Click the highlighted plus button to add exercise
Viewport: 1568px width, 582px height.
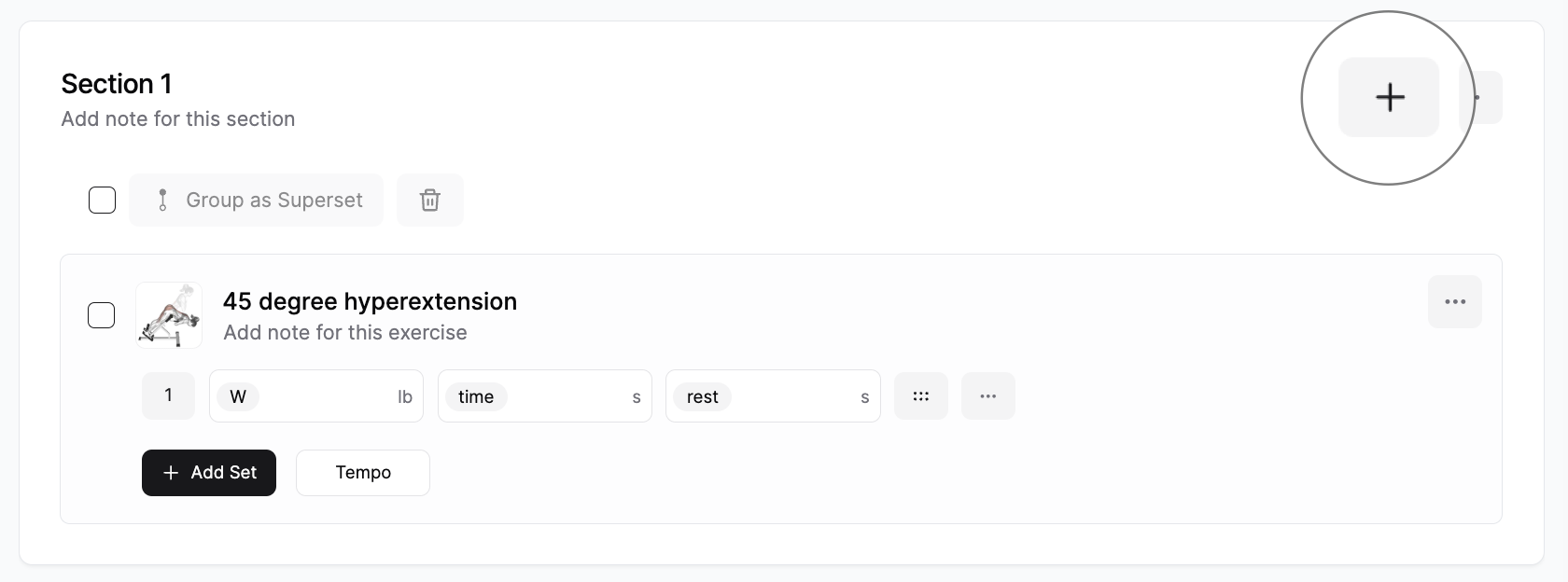1389,97
